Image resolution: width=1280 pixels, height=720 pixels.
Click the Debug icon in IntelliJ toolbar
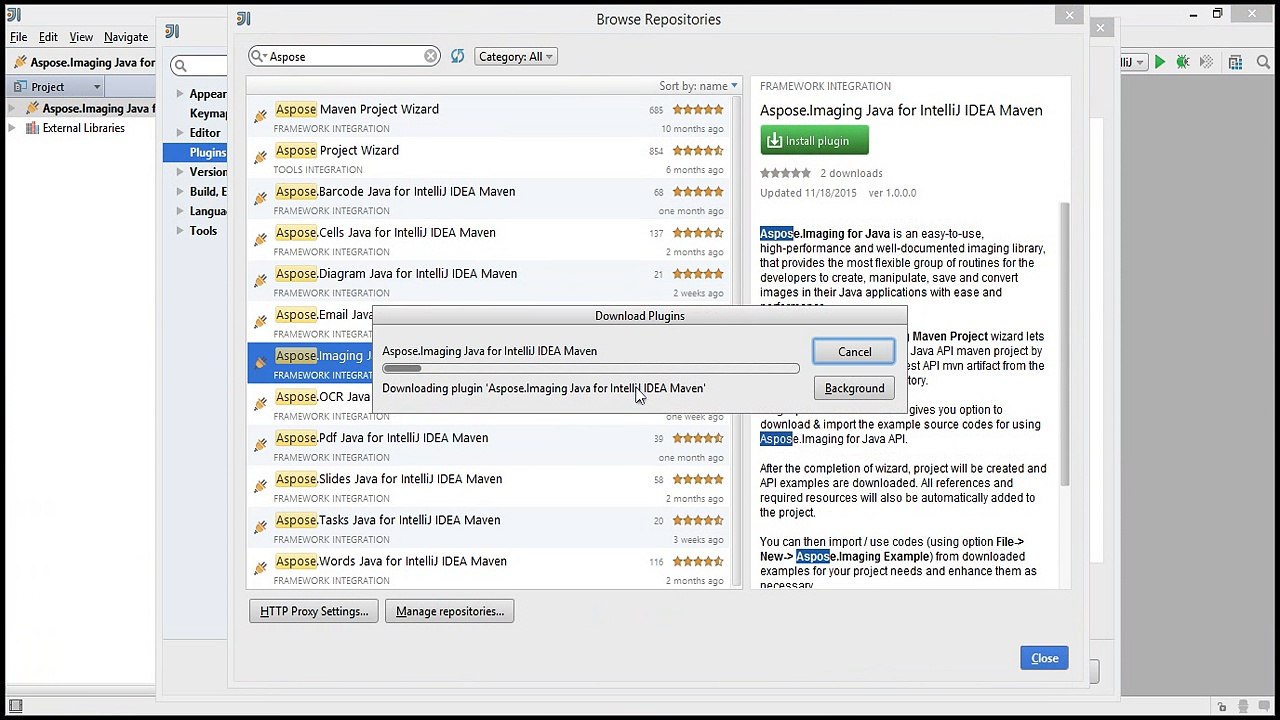pos(1183,62)
